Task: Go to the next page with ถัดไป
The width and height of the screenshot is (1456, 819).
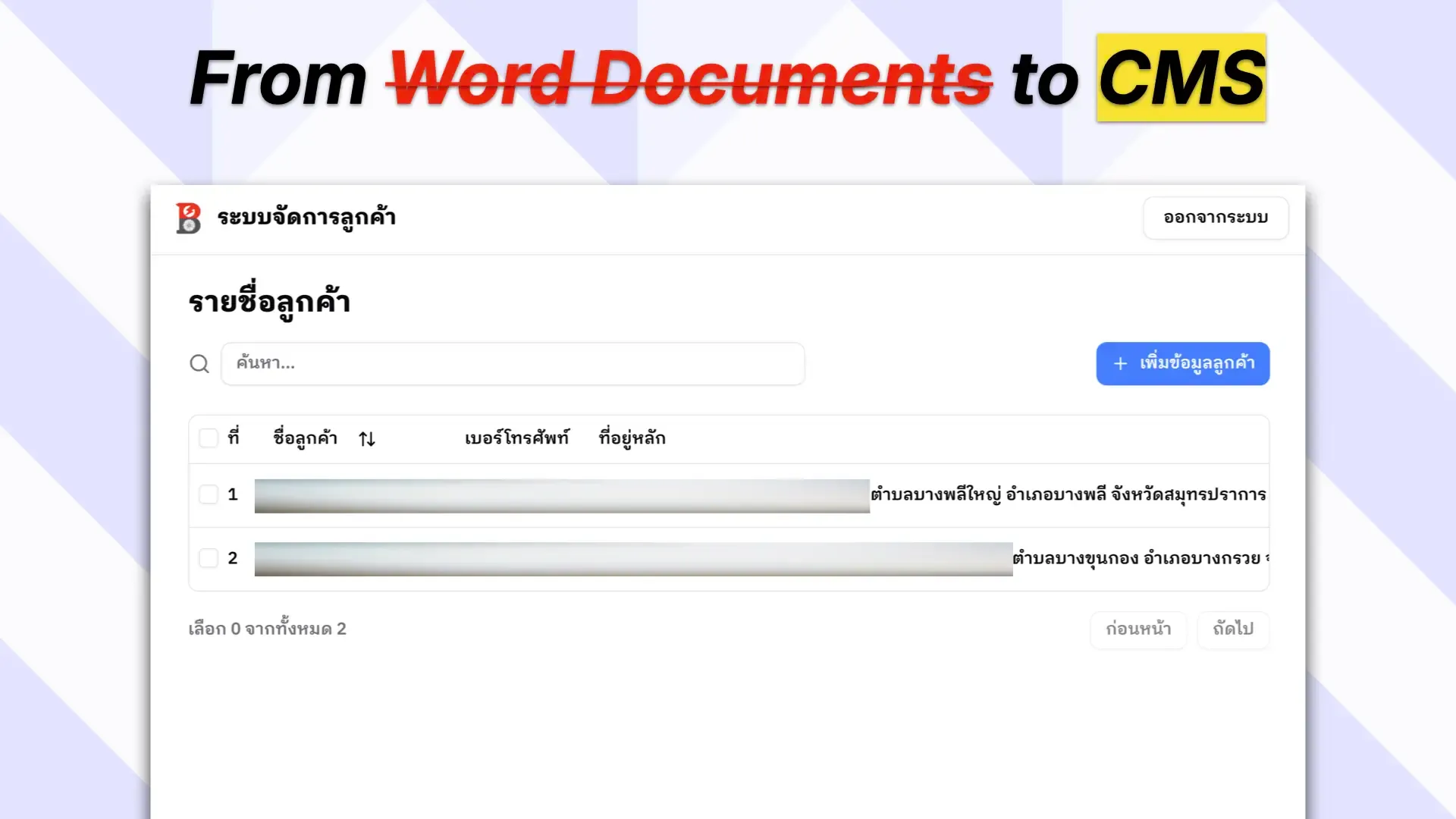Action: point(1232,629)
